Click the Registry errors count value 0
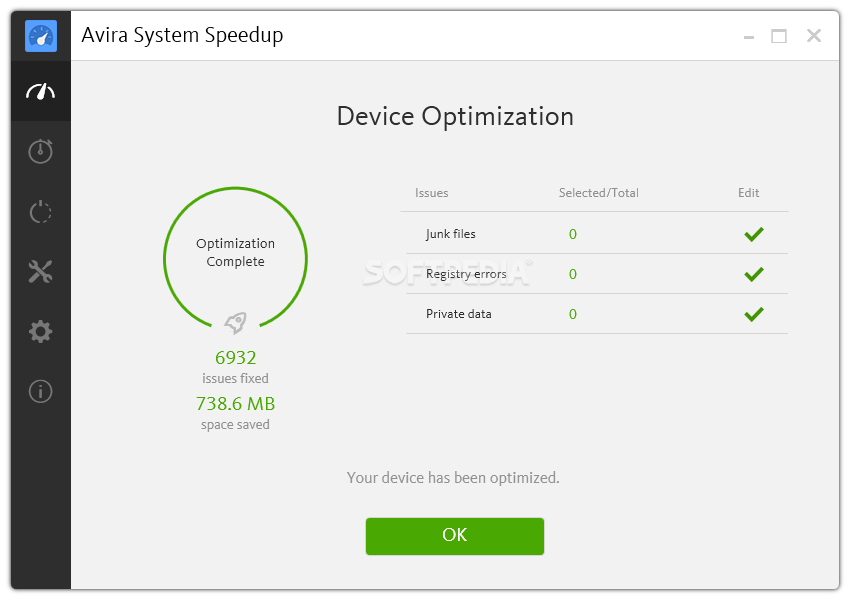The width and height of the screenshot is (850, 600). [x=572, y=274]
